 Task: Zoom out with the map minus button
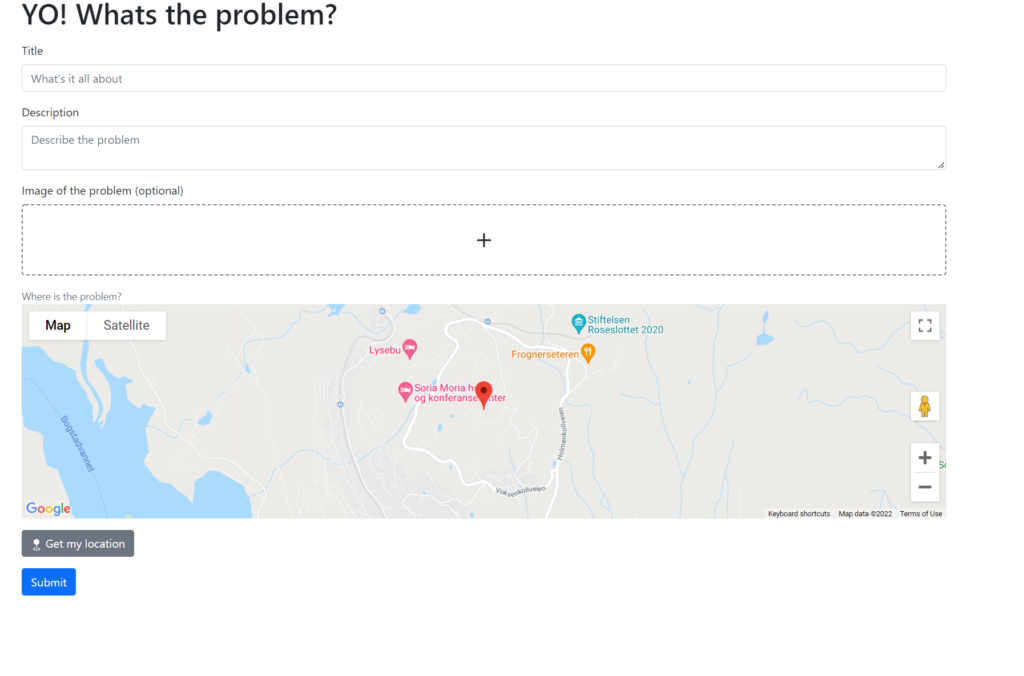tap(925, 487)
